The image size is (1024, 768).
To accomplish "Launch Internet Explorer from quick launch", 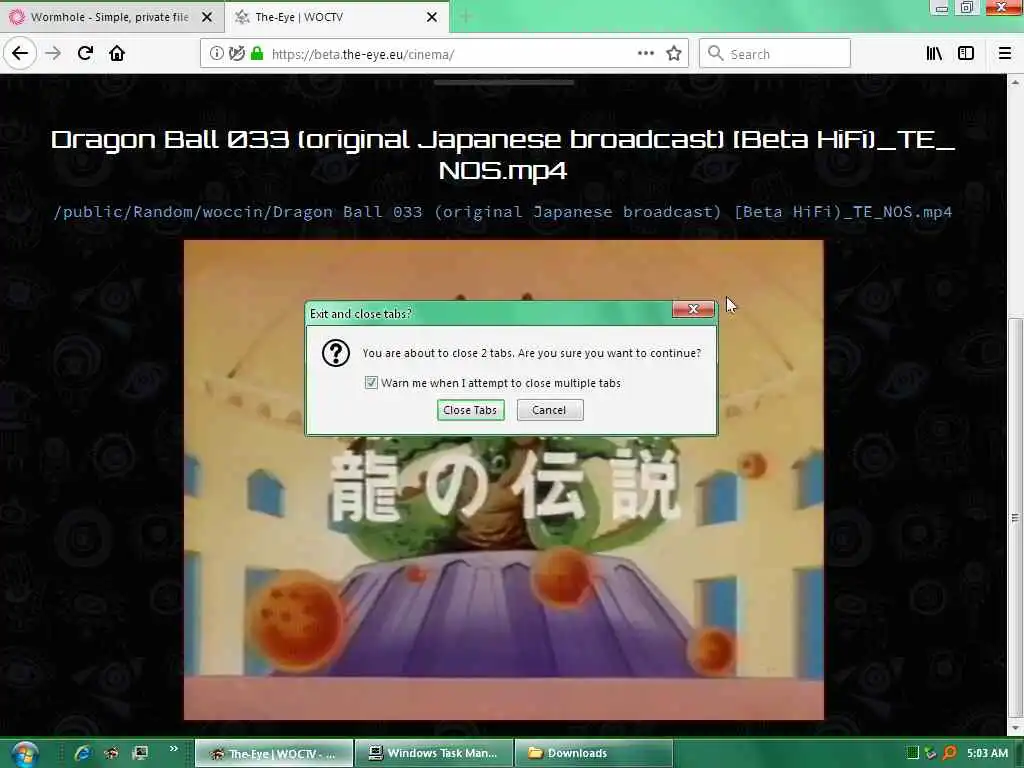I will (x=83, y=753).
